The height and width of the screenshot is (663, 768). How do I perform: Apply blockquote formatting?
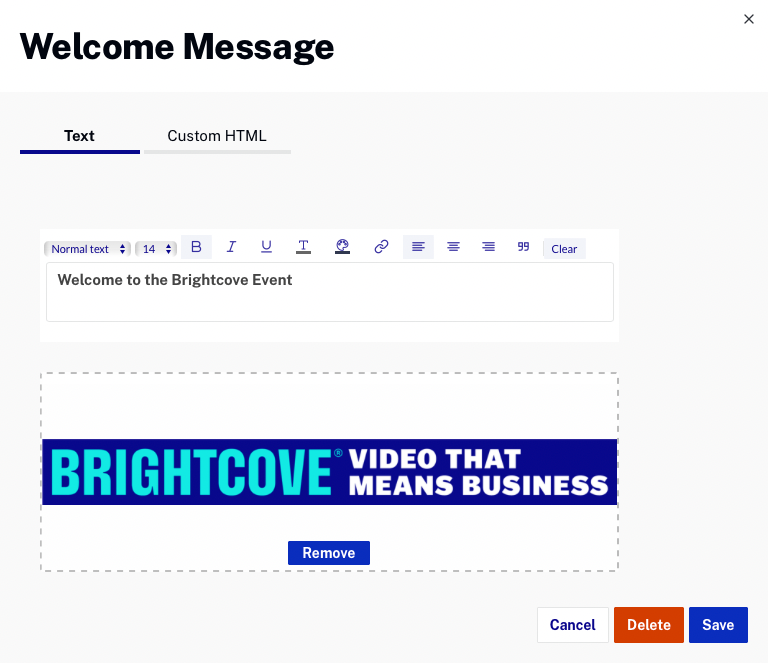coord(523,247)
